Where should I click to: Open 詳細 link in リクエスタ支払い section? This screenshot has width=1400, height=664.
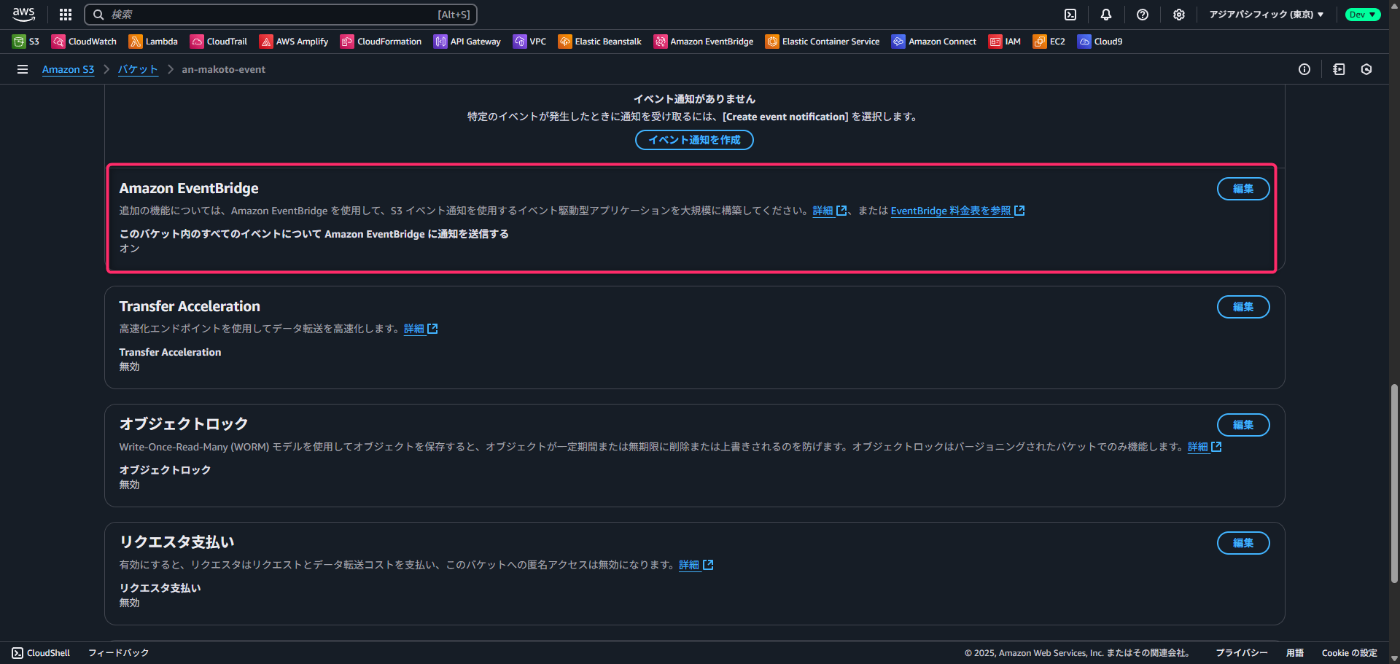pyautogui.click(x=696, y=565)
